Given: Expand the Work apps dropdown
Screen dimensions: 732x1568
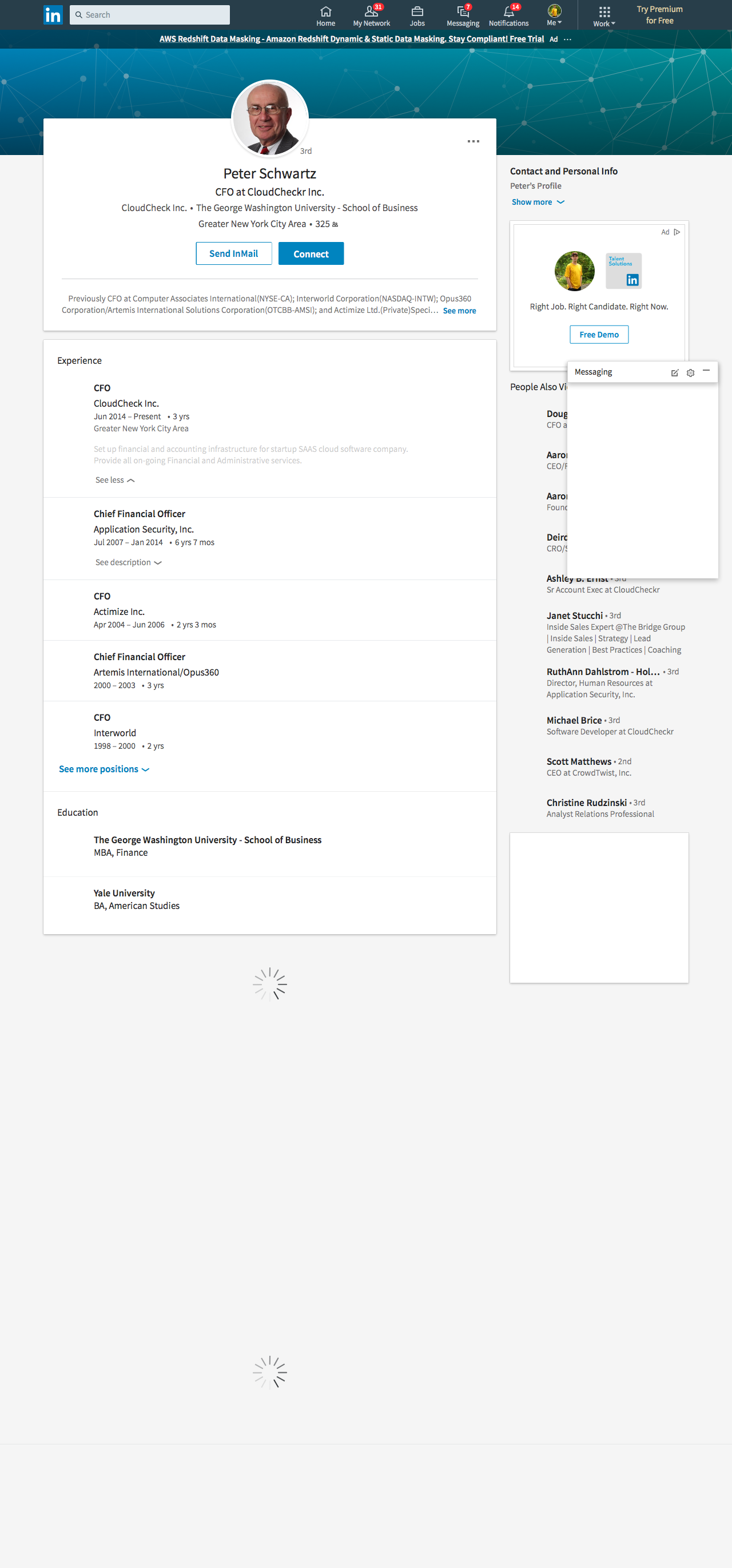Looking at the screenshot, I should click(603, 17).
